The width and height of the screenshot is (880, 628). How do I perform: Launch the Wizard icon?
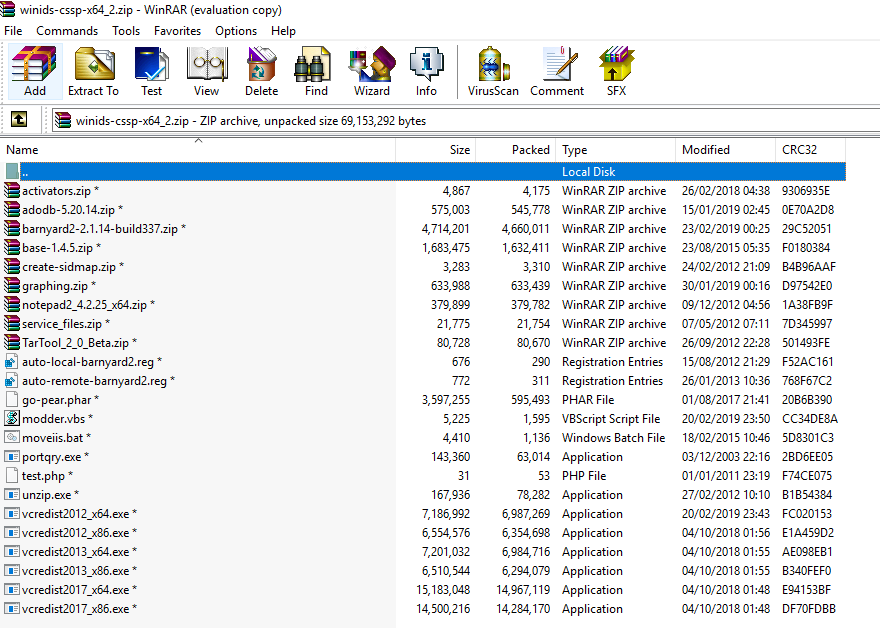pos(371,70)
